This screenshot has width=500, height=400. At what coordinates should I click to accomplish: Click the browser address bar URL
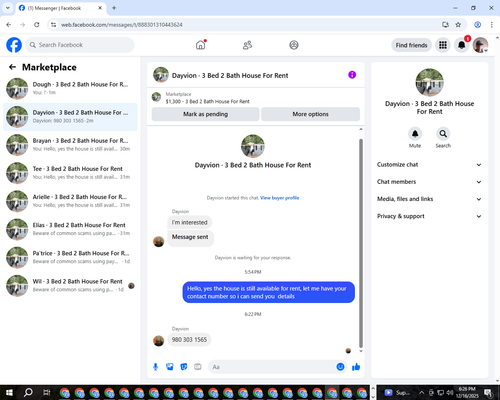[121, 25]
